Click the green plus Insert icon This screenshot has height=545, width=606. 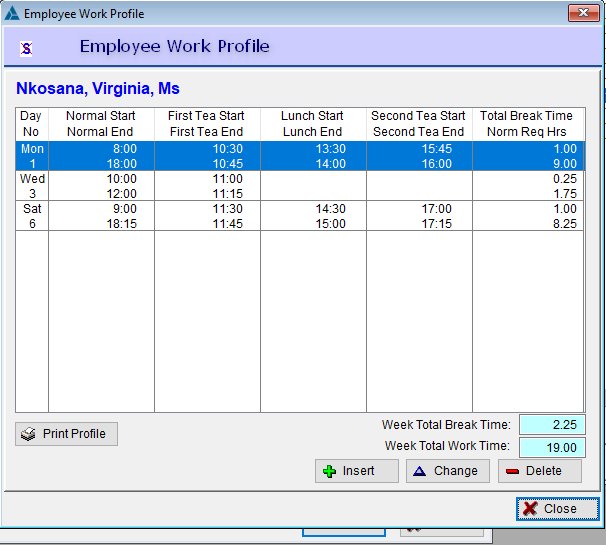[x=329, y=471]
